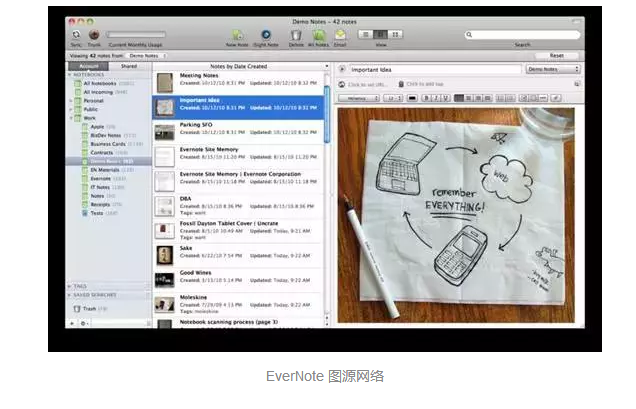Open the Trash in the sidebar

(90, 309)
